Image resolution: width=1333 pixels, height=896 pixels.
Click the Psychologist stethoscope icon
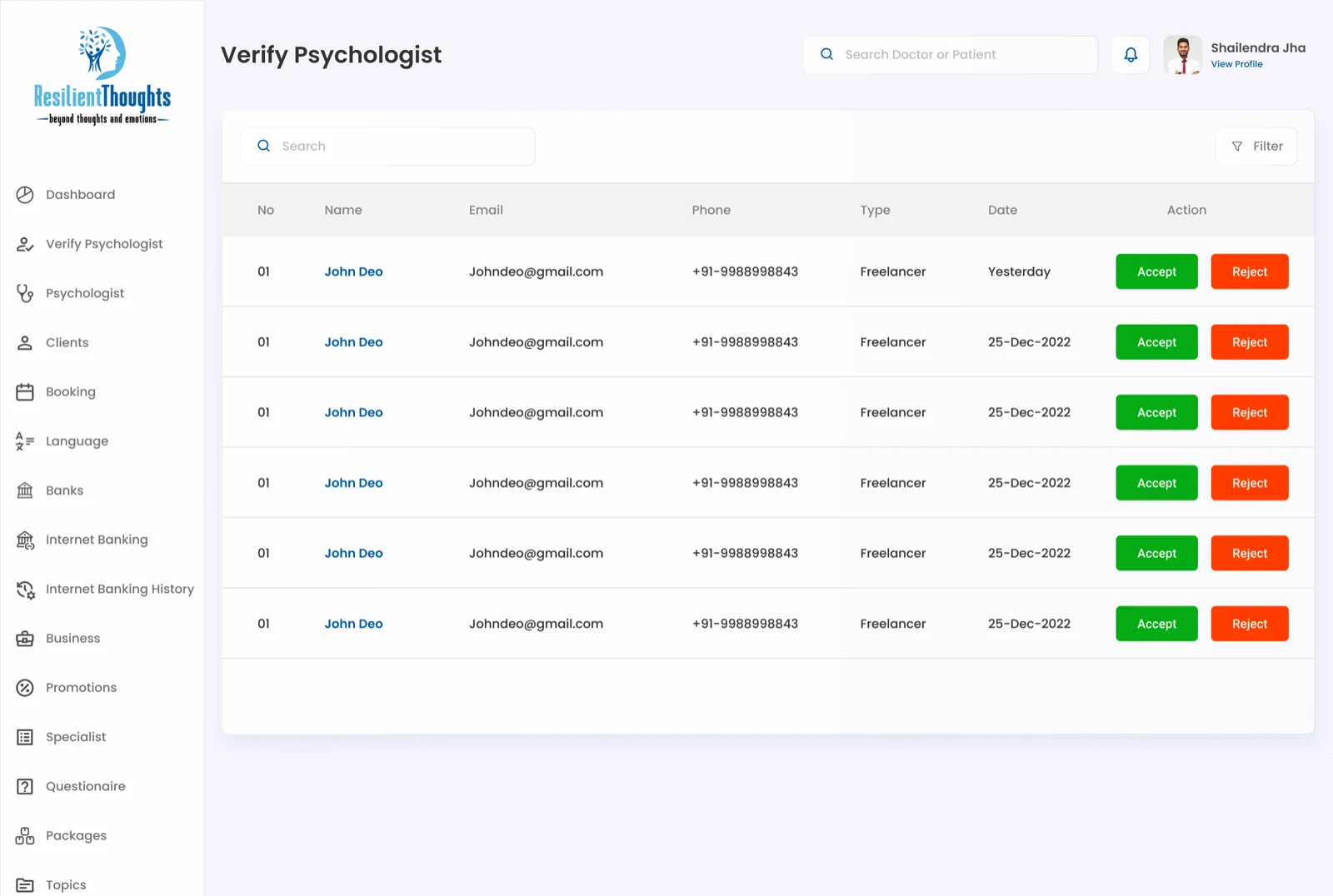[25, 293]
